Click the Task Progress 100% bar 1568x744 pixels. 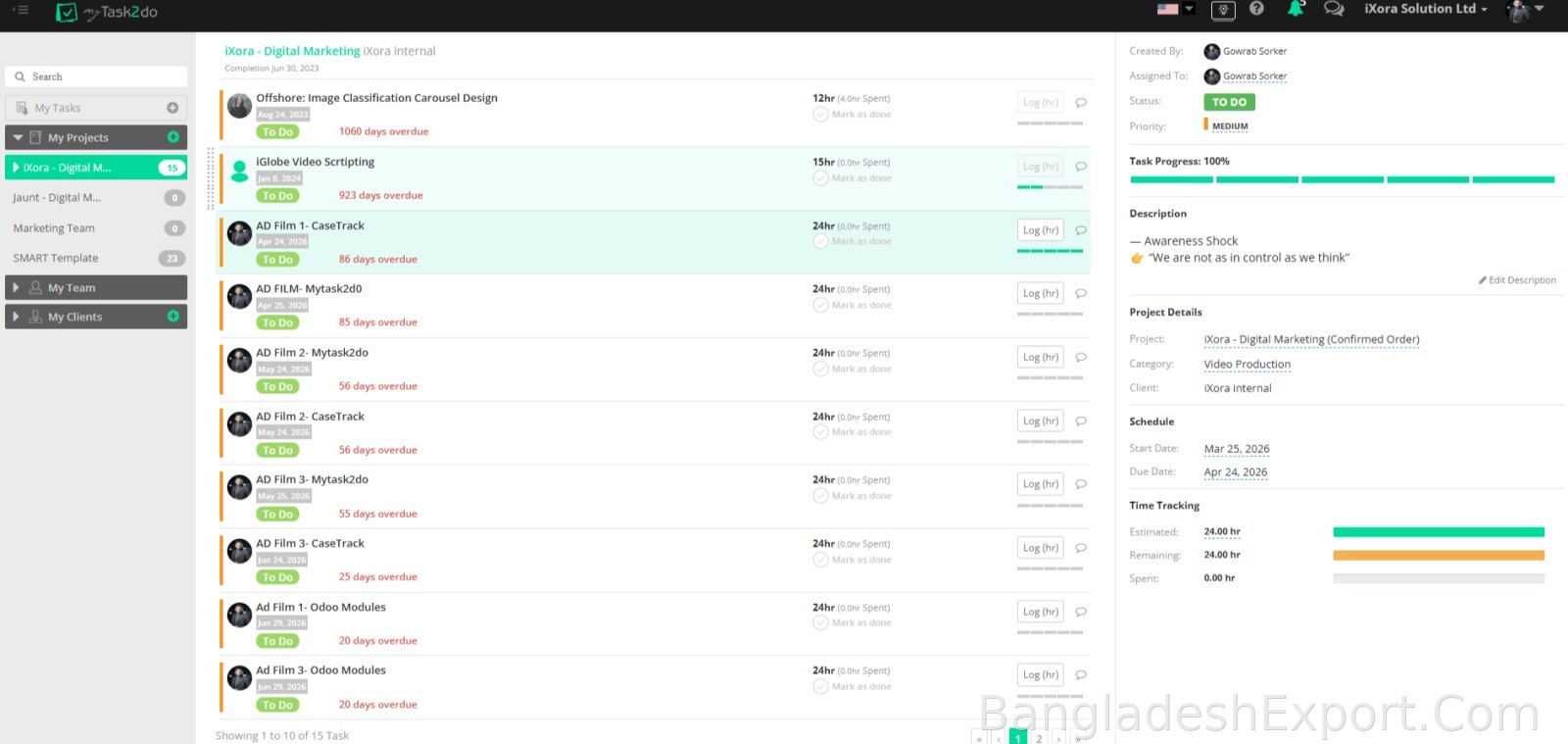pos(1343,179)
